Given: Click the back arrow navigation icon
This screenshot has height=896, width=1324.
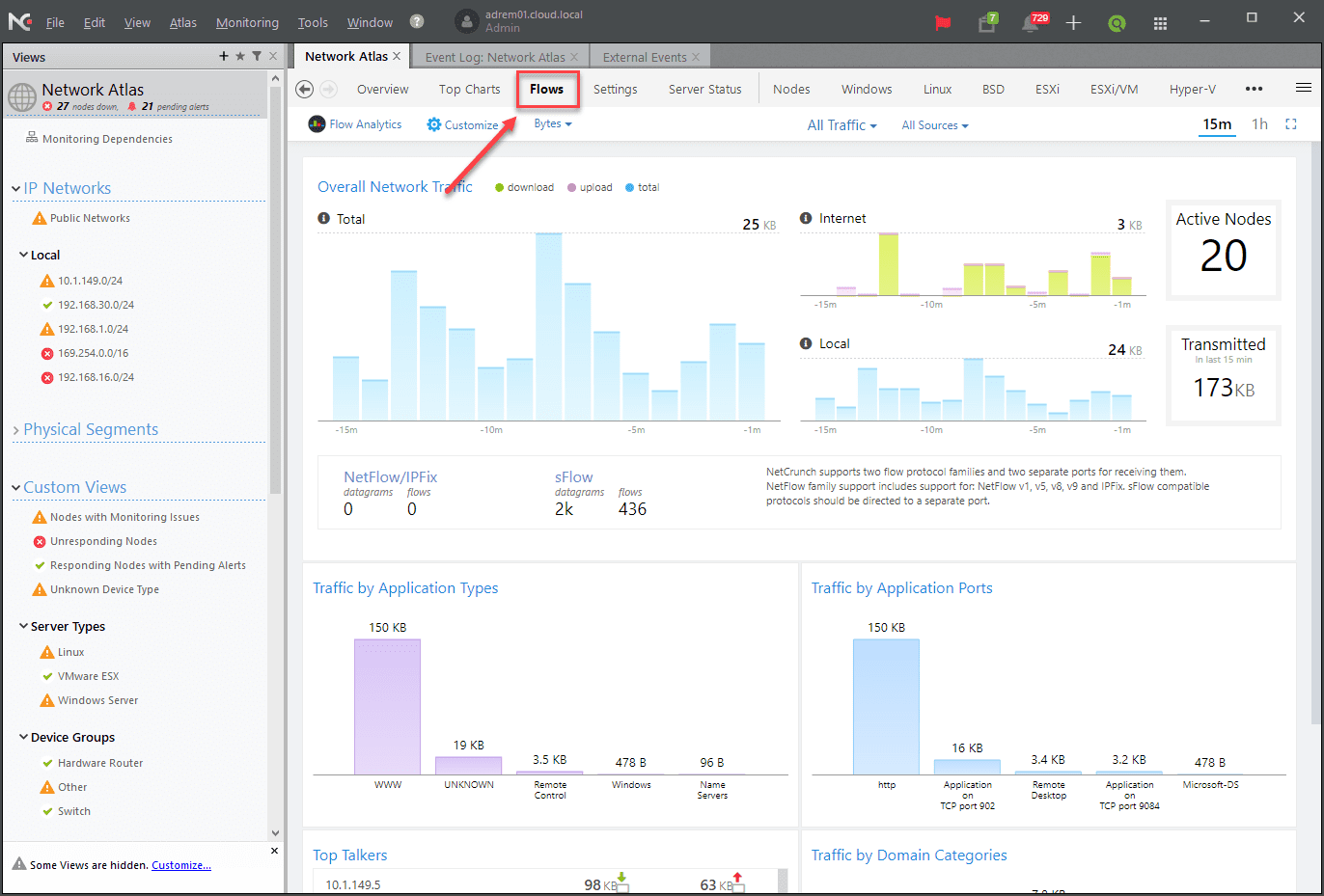Looking at the screenshot, I should tap(304, 89).
